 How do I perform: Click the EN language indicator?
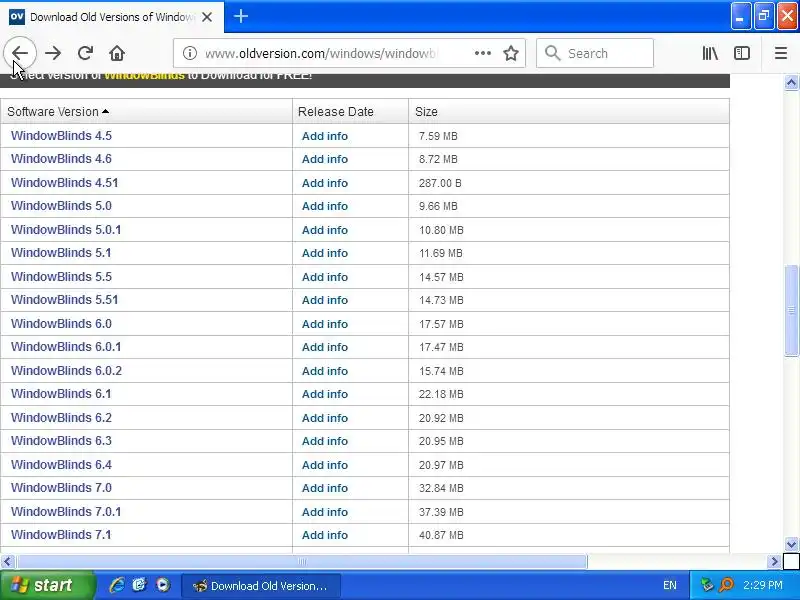(669, 585)
